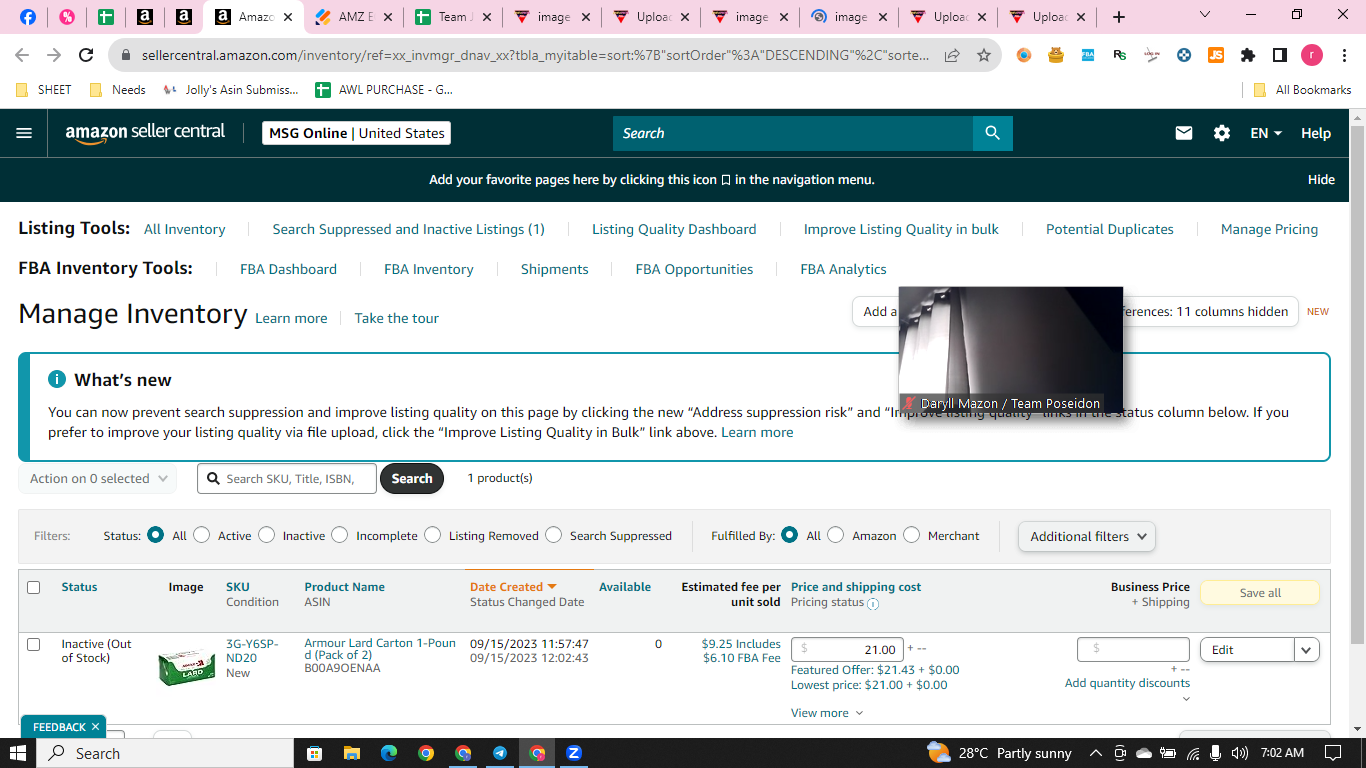Open Listing Quality Dashboard
1366x768 pixels.
click(674, 229)
